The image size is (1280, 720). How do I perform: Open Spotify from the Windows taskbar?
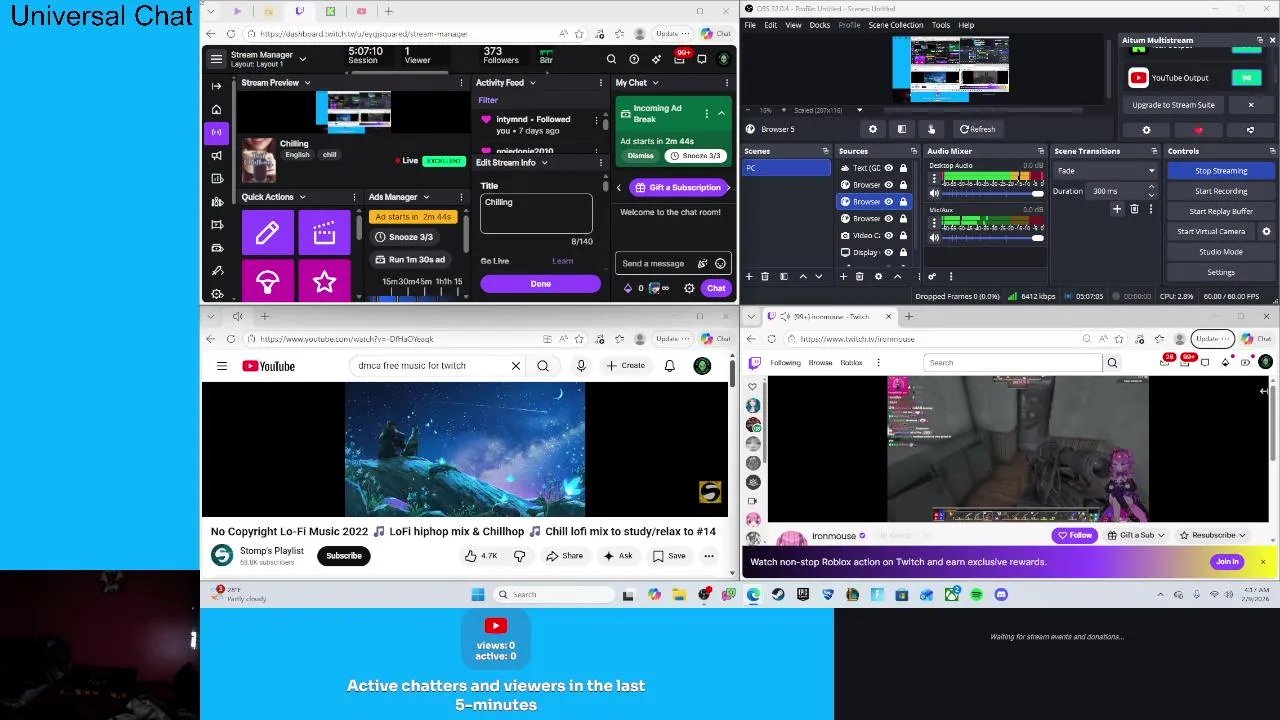tap(976, 595)
